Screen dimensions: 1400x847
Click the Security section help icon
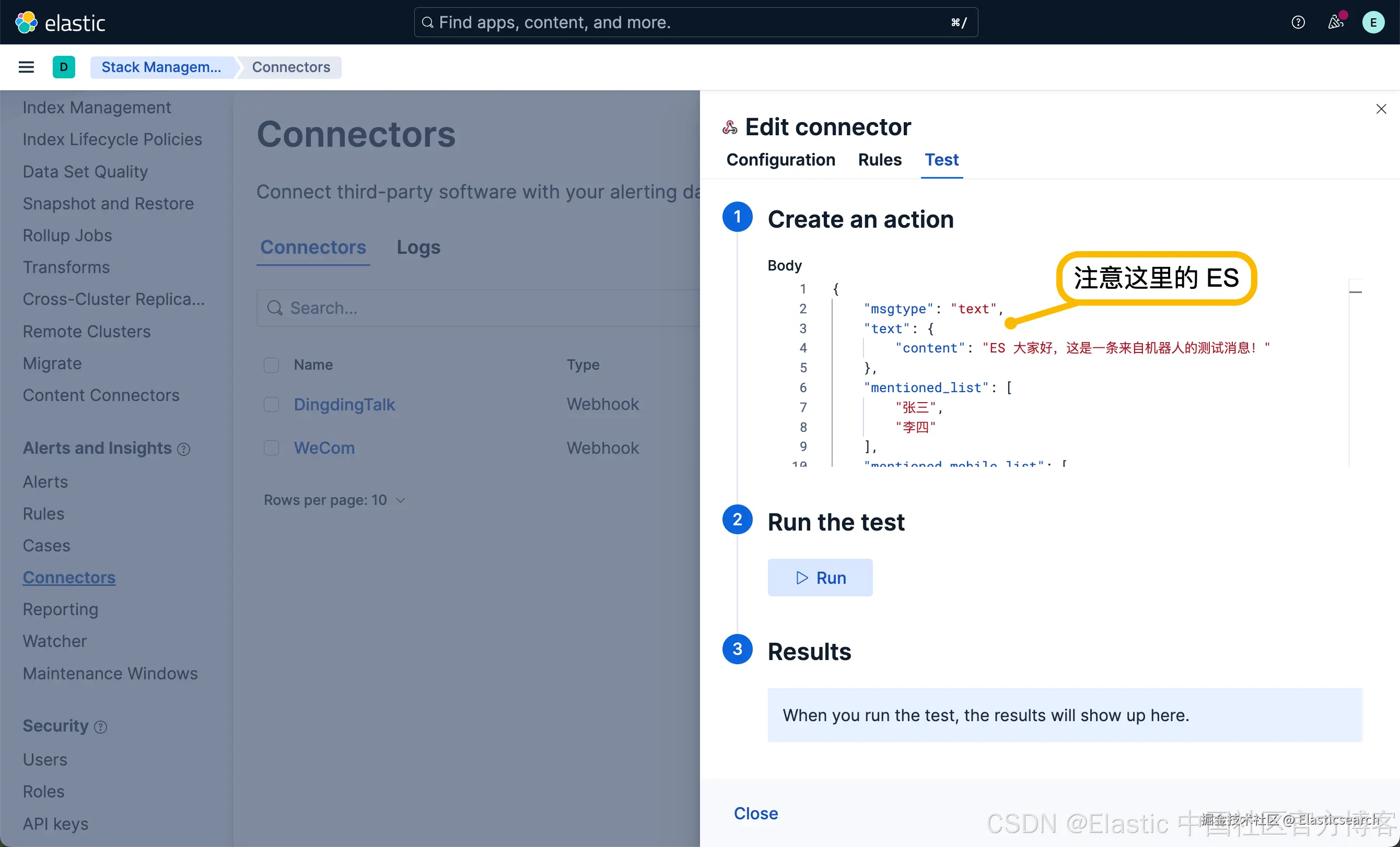click(101, 727)
